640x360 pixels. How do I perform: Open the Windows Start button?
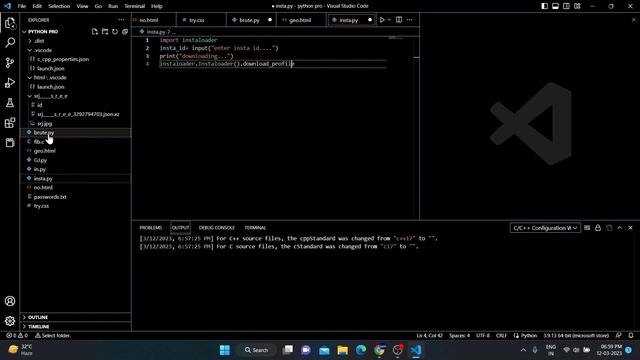click(x=225, y=350)
